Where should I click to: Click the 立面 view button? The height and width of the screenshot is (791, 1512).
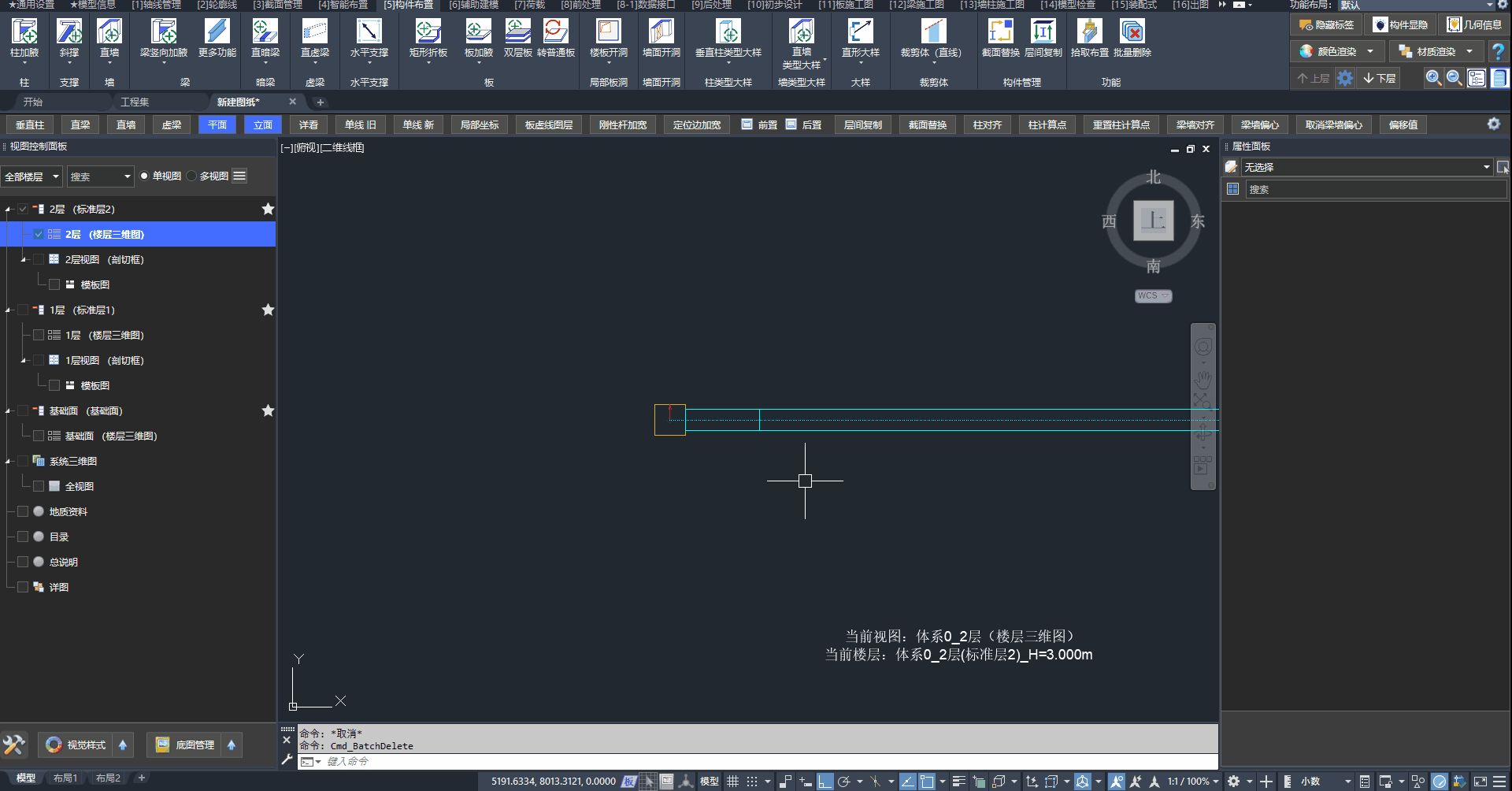tap(263, 124)
